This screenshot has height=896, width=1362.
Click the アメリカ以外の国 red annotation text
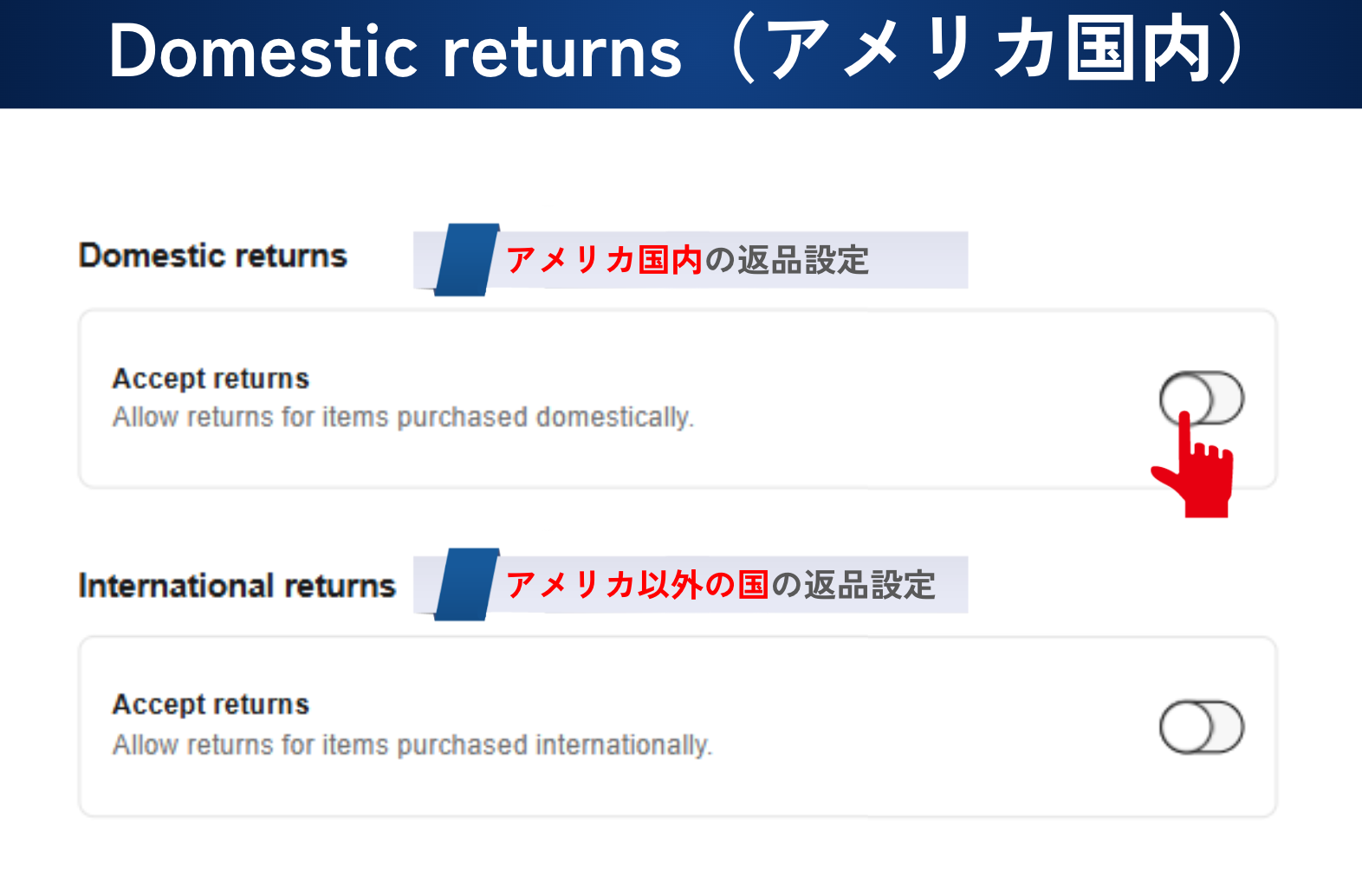coord(637,585)
